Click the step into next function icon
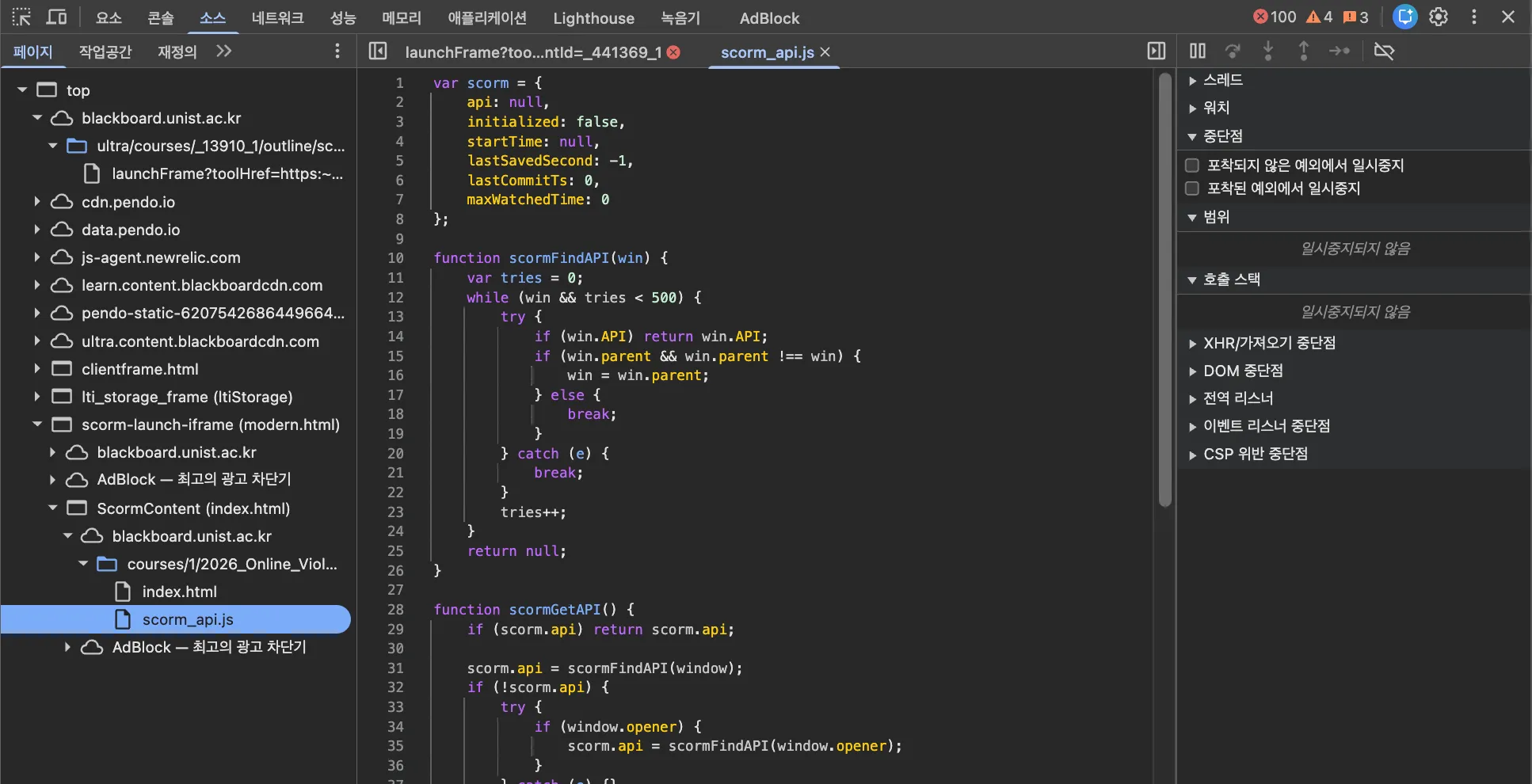1532x784 pixels. [1267, 51]
